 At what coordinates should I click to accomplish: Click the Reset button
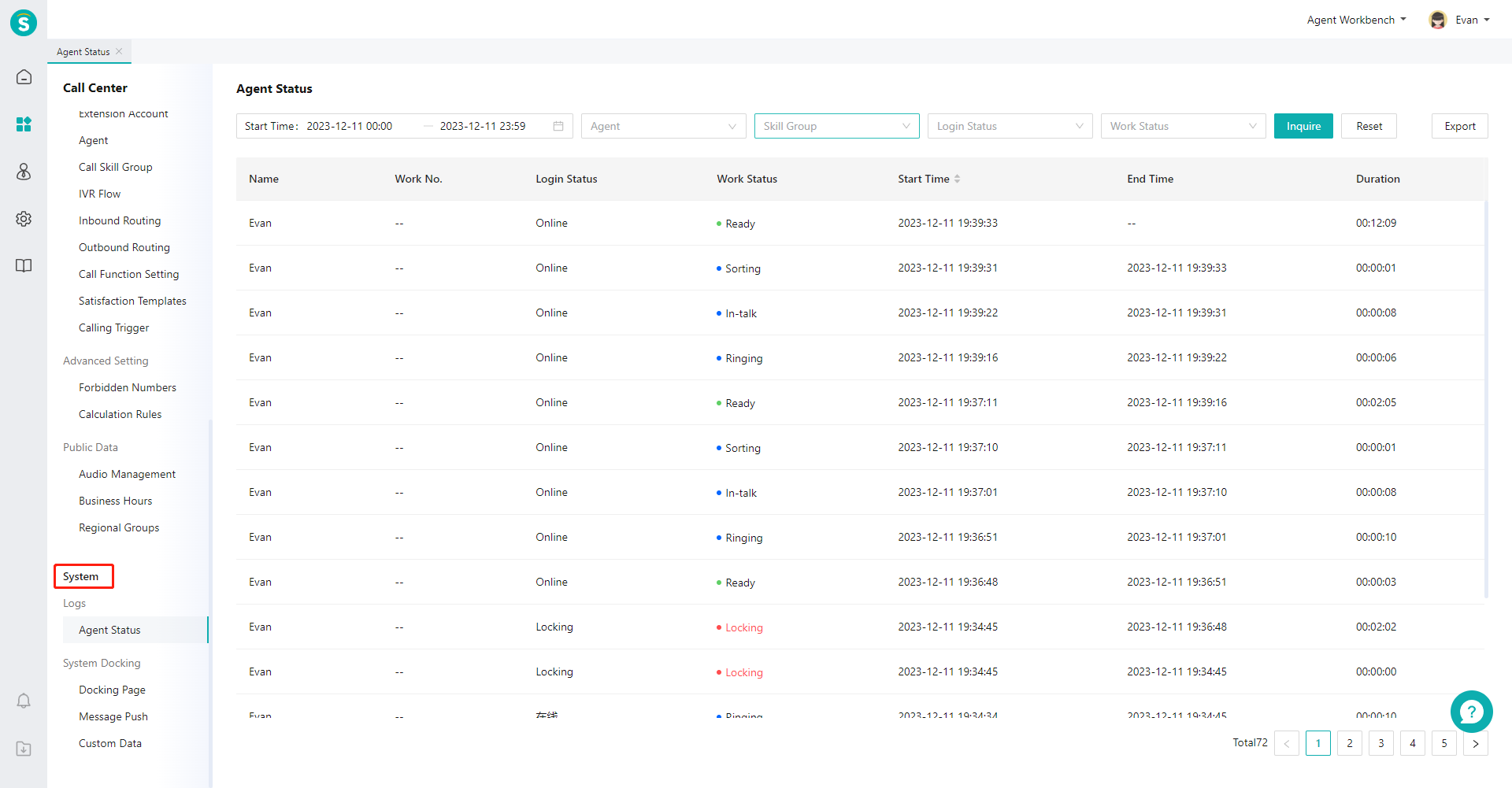click(x=1369, y=126)
